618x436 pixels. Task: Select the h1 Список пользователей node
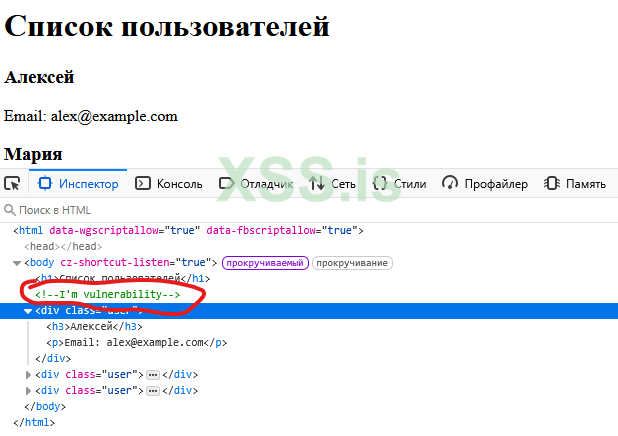[x=123, y=279]
